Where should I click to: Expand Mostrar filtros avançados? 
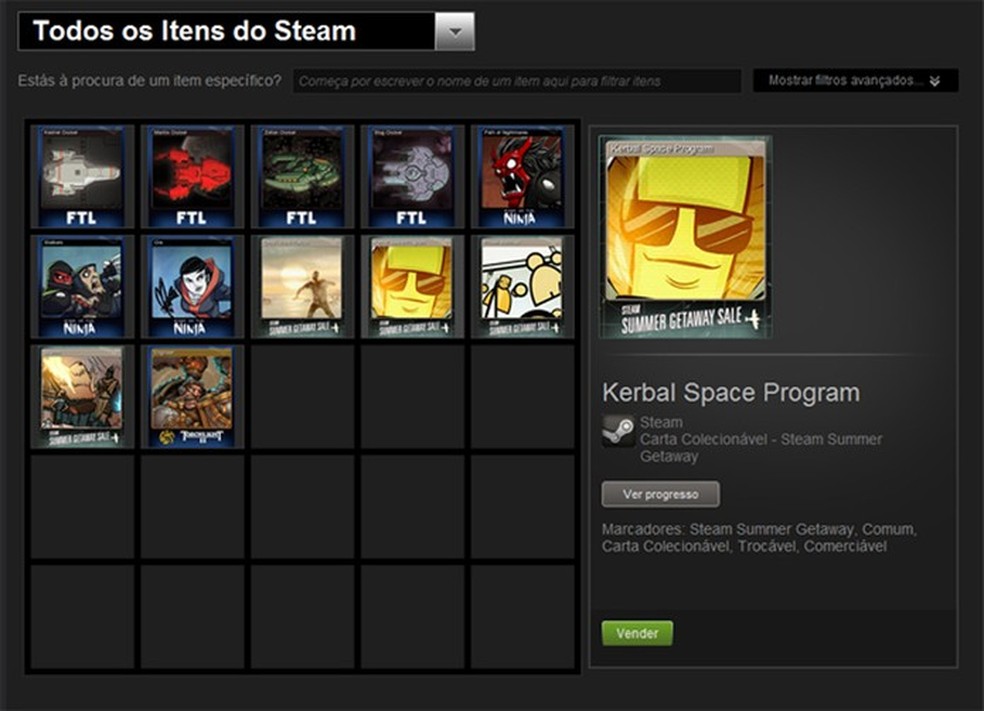click(854, 79)
